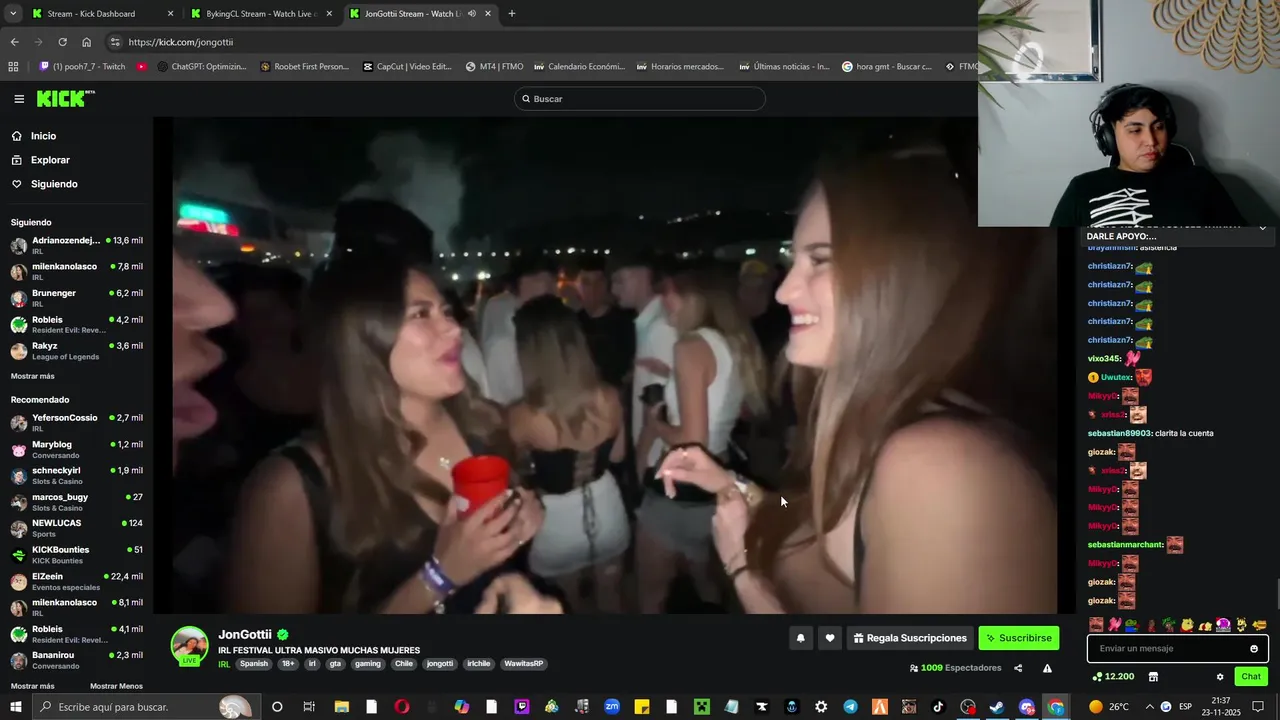
Task: Open the emoji picker in chat input
Action: coord(1254,649)
